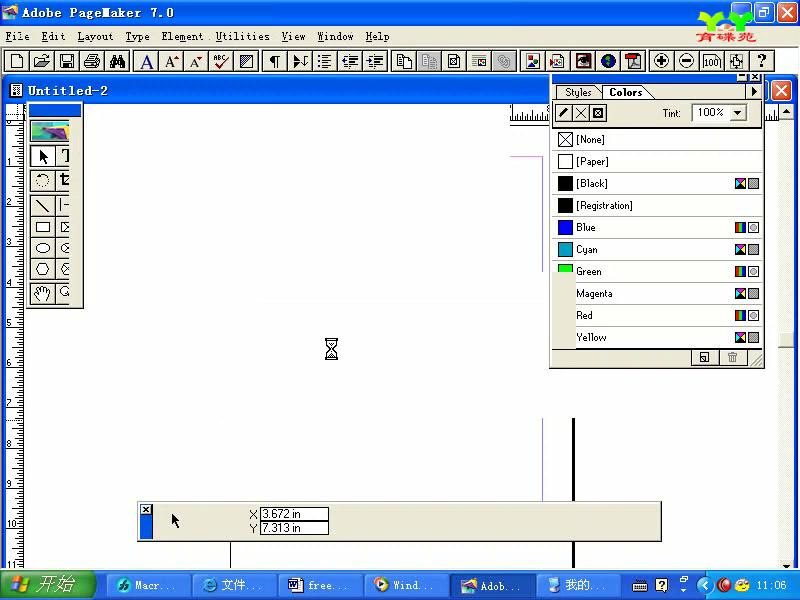Screen dimensions: 800x600
Task: Select the Line tool in the toolbox
Action: [43, 206]
